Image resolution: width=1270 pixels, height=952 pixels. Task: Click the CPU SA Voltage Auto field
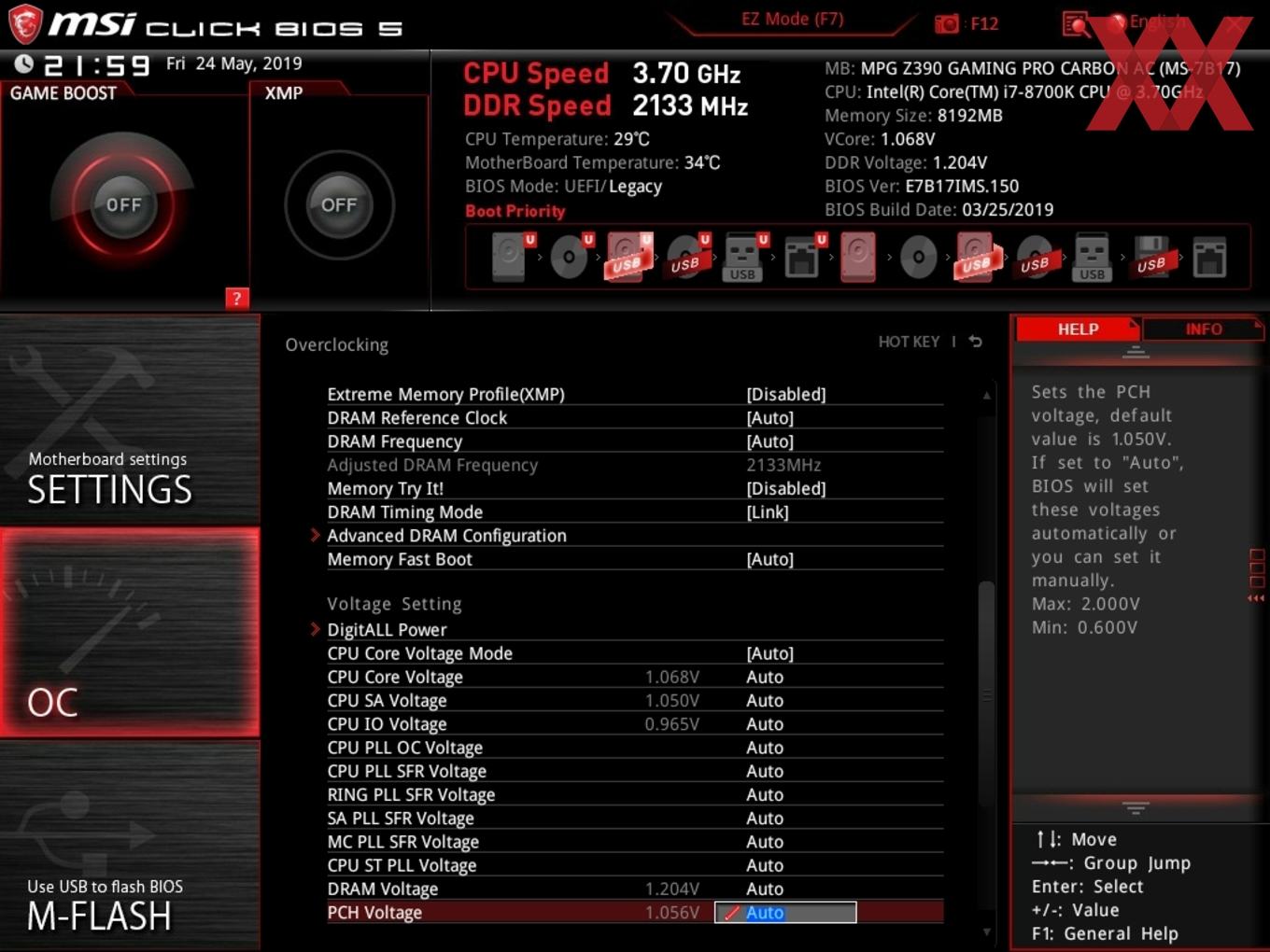(765, 700)
